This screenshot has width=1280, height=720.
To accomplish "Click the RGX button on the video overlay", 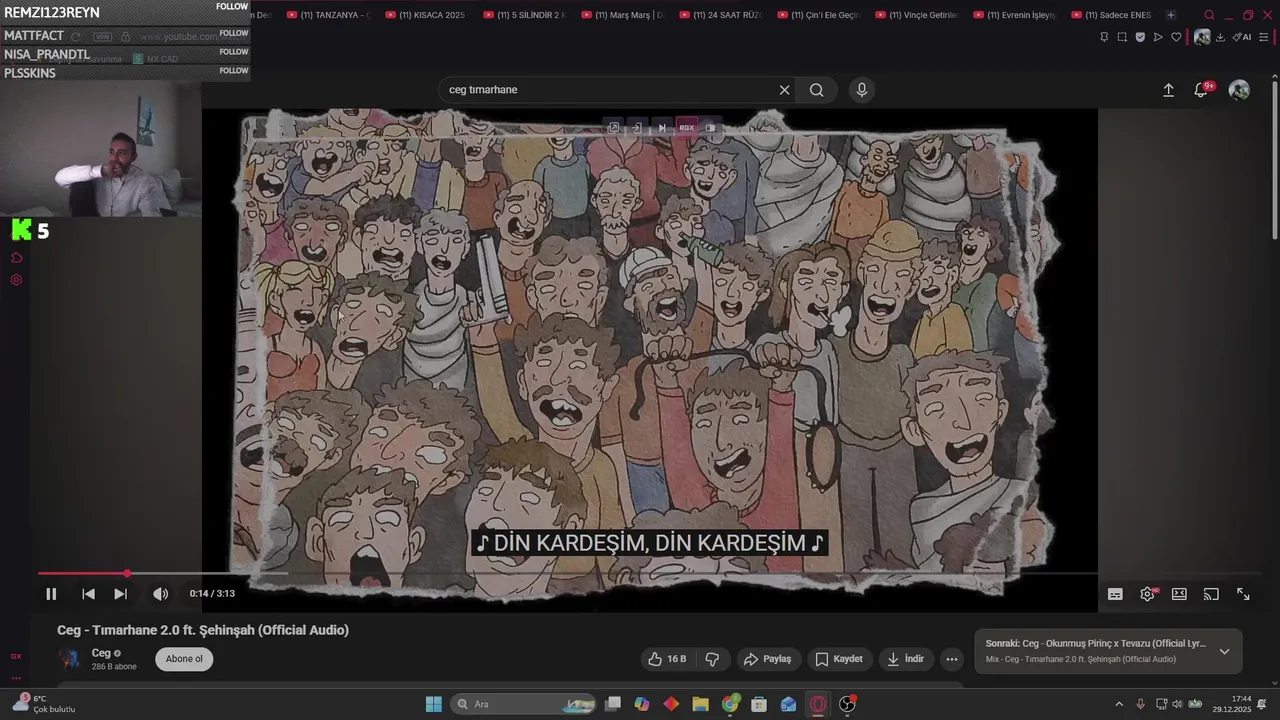I will tap(686, 128).
